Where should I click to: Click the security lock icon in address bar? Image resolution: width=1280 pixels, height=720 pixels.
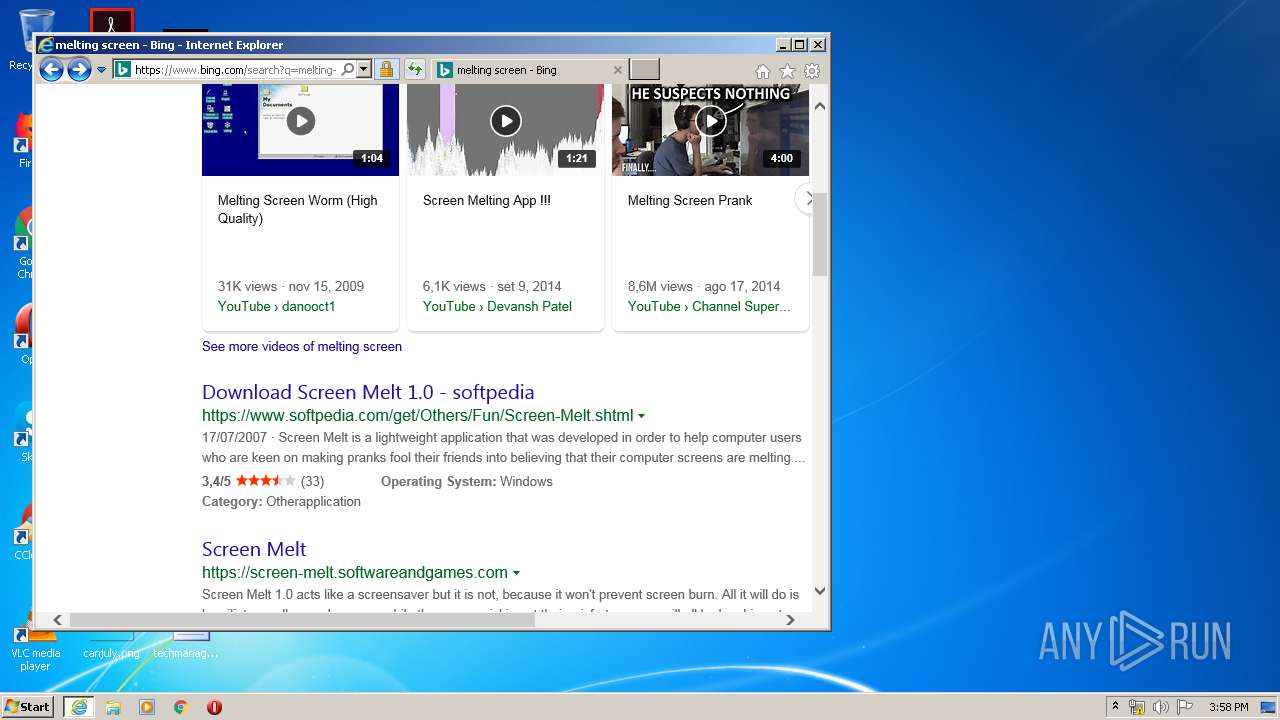pos(386,70)
